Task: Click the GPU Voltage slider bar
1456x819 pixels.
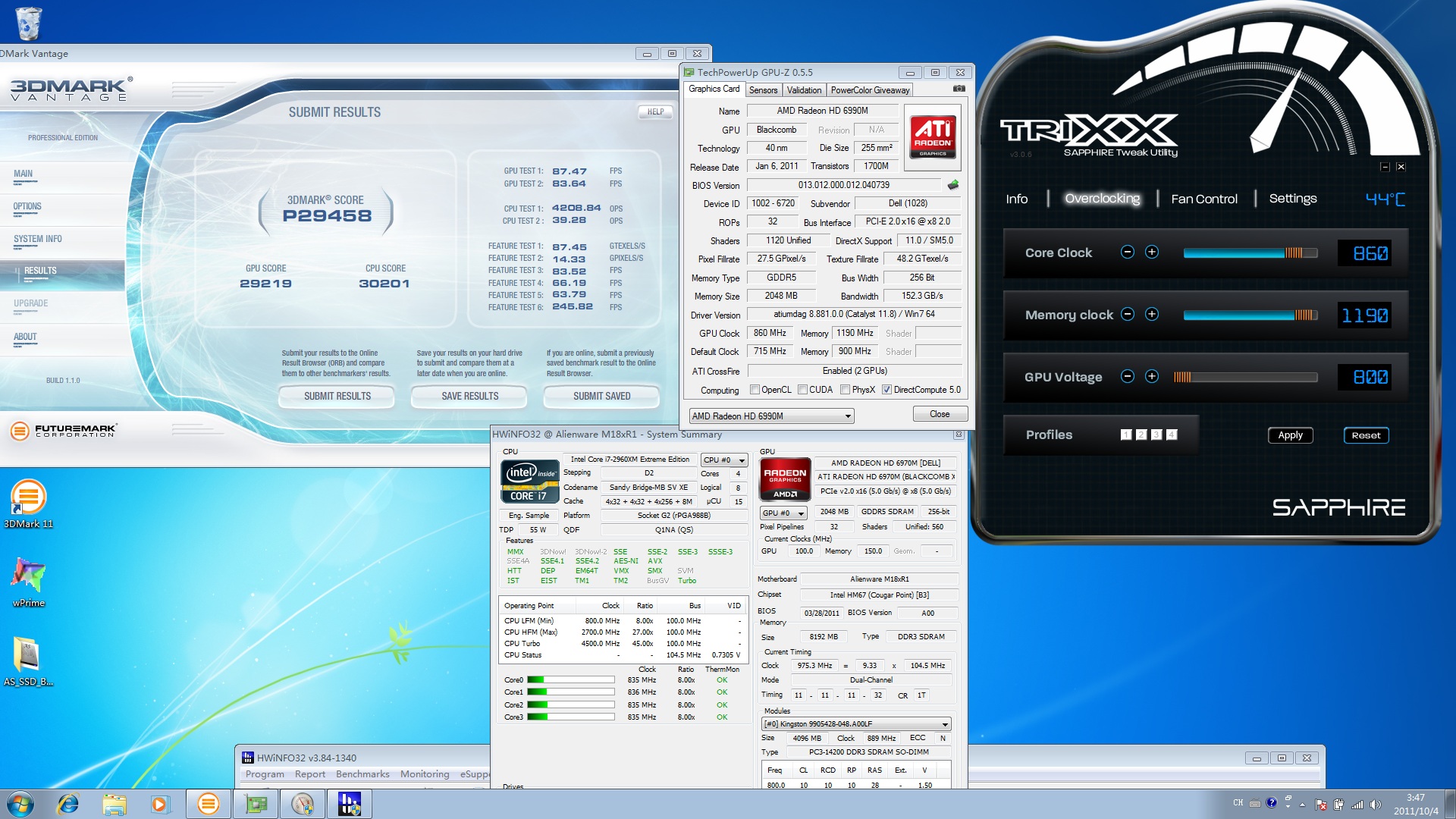Action: tap(1245, 377)
